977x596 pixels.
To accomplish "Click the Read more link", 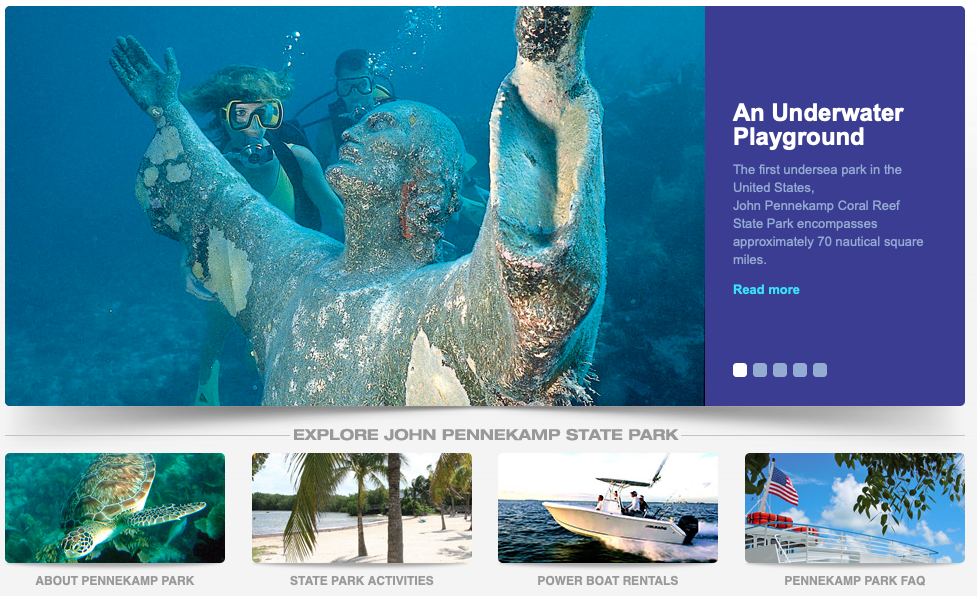I will 766,290.
